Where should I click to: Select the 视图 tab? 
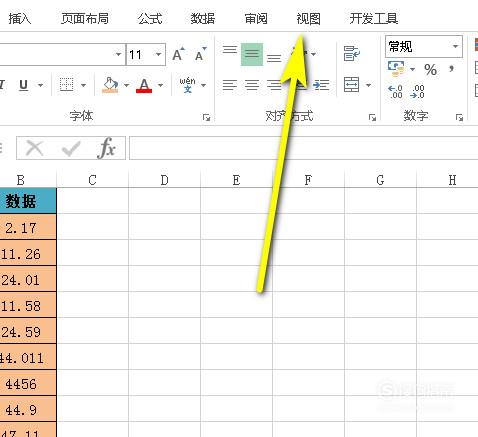308,19
